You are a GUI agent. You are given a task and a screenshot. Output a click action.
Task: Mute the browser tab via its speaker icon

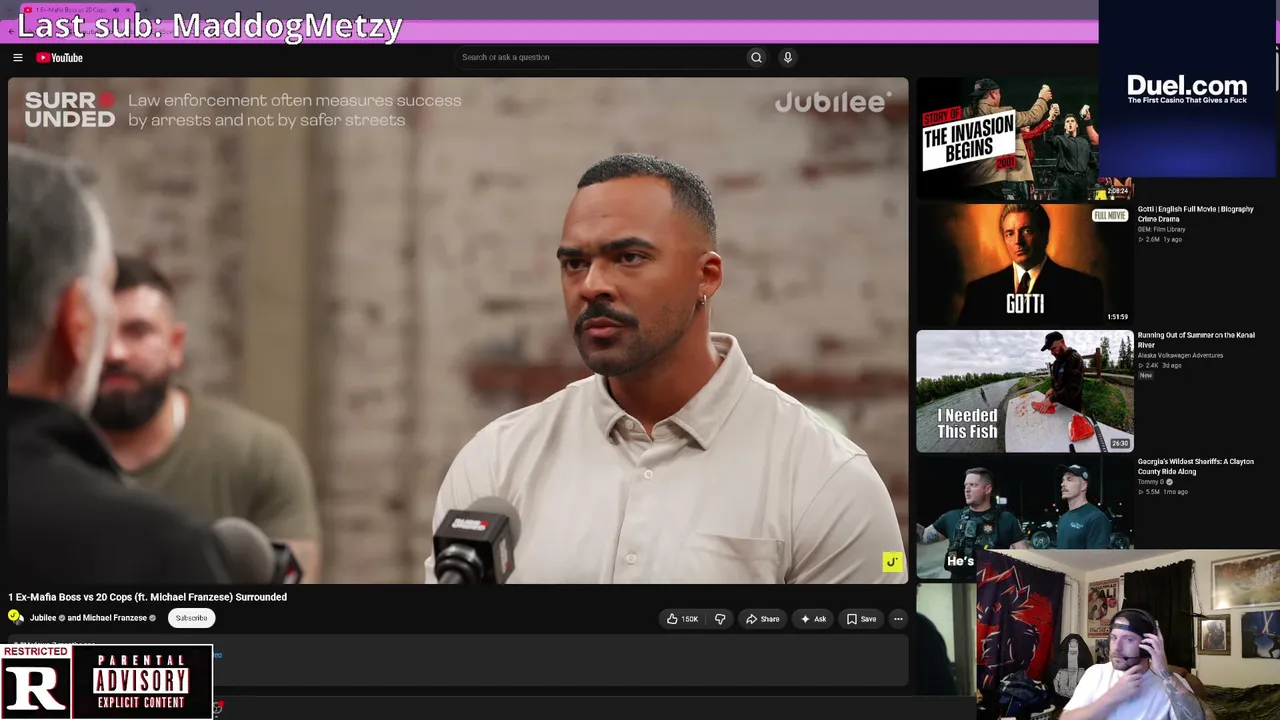[x=117, y=10]
